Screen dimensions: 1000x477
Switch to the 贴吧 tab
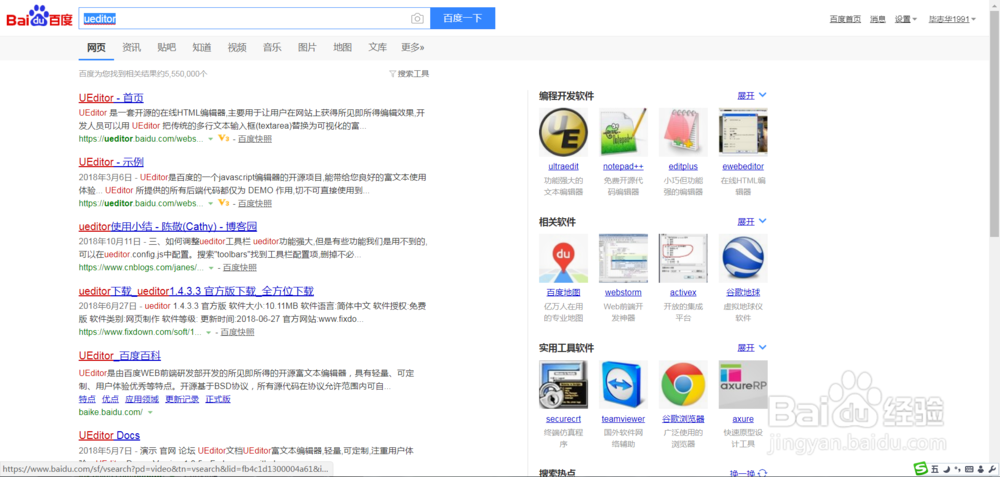[166, 47]
